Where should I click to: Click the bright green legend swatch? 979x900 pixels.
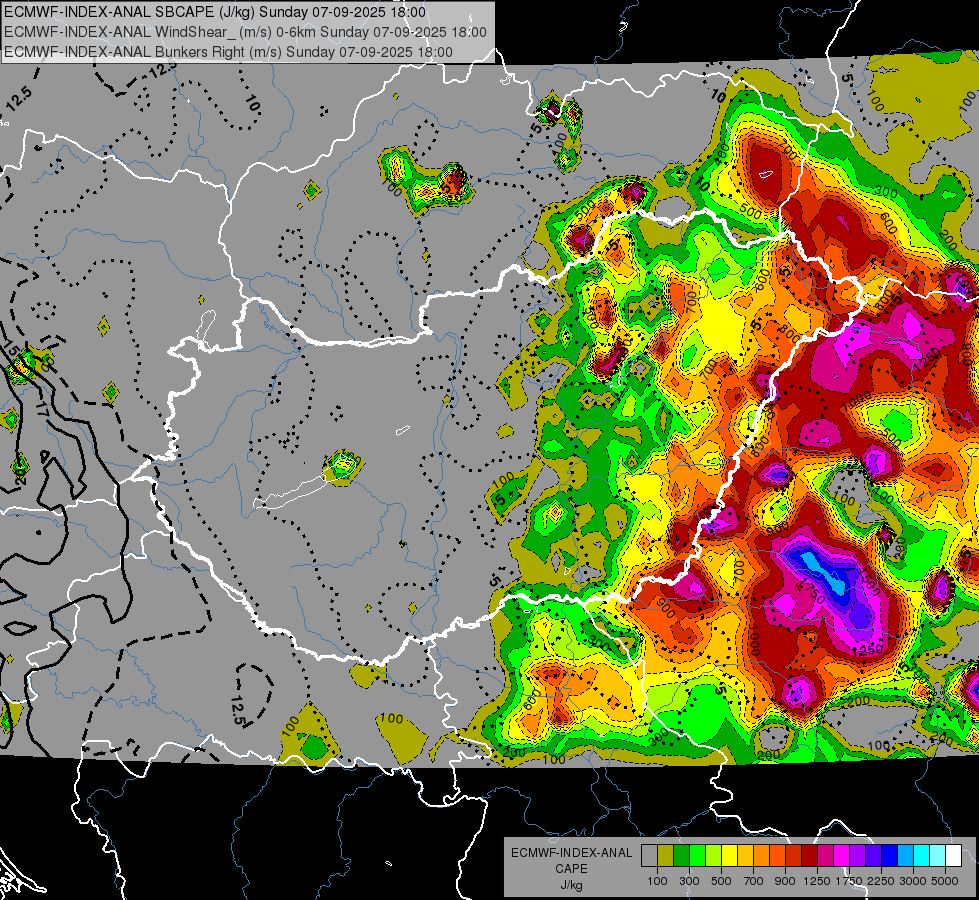[697, 856]
